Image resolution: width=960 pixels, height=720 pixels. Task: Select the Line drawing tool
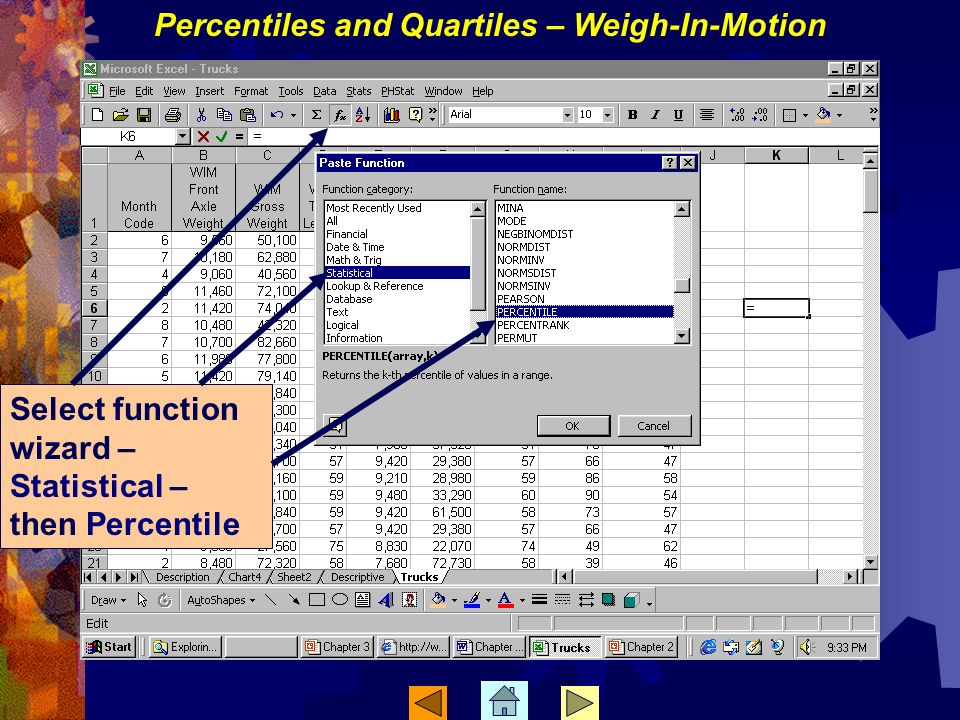point(271,600)
